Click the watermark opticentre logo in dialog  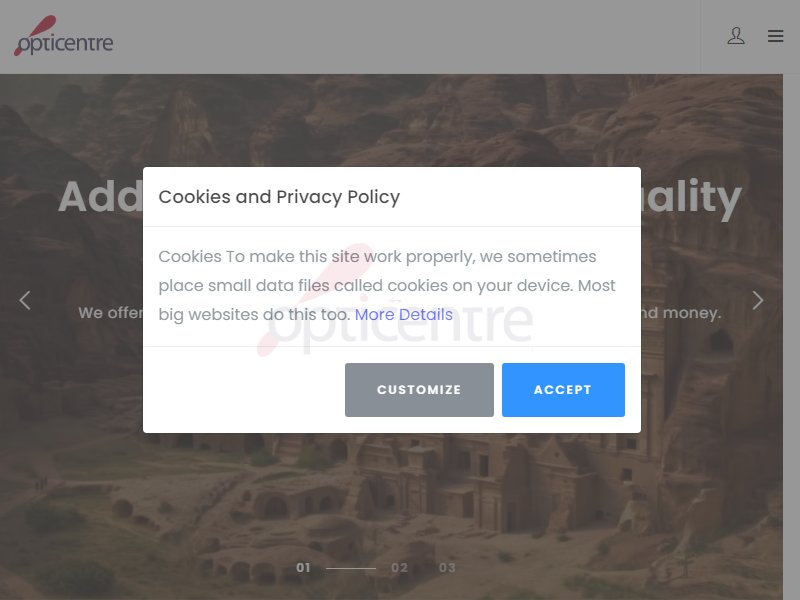tap(394, 301)
